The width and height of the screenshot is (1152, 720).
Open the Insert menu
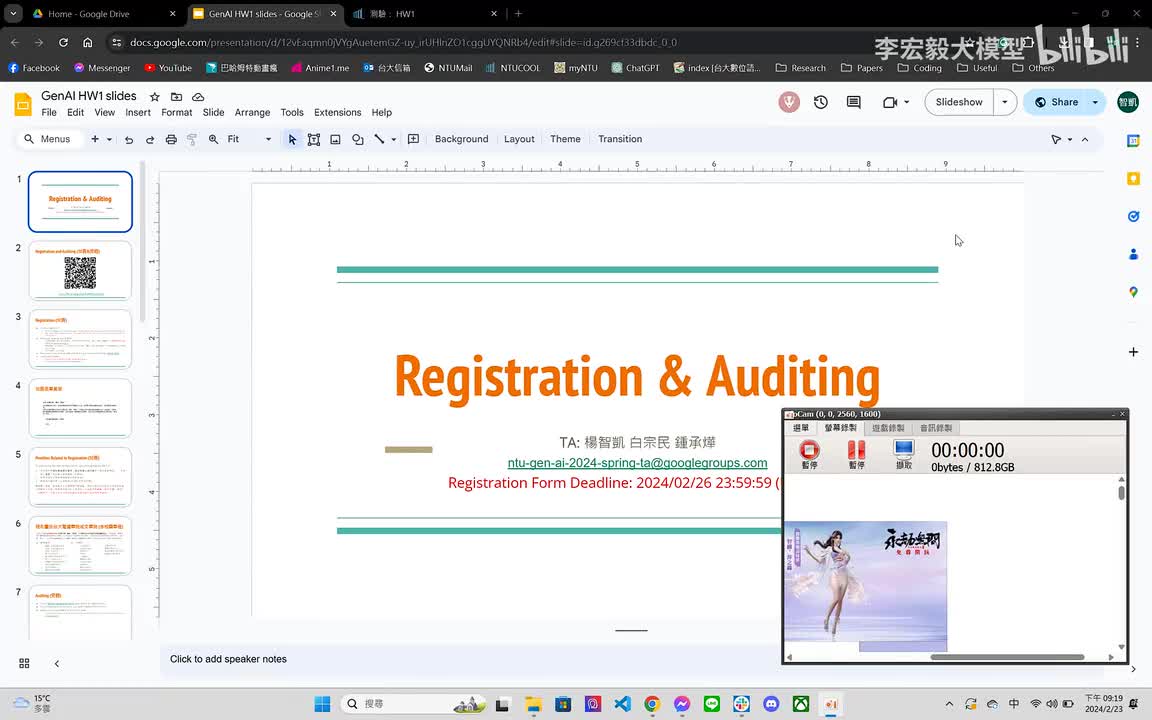tap(137, 112)
